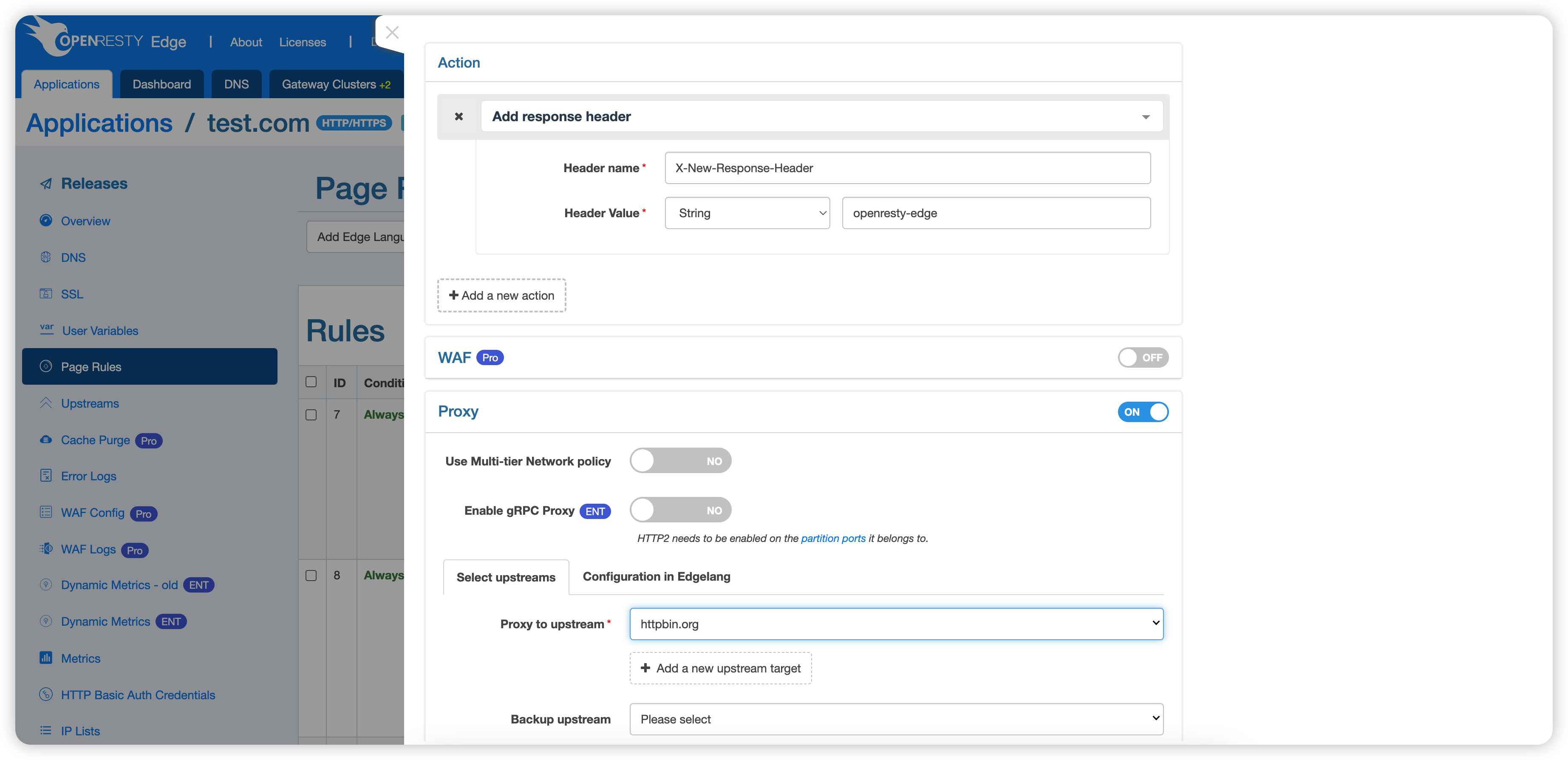
Task: Enable the gRPC Proxy switch
Action: click(680, 510)
